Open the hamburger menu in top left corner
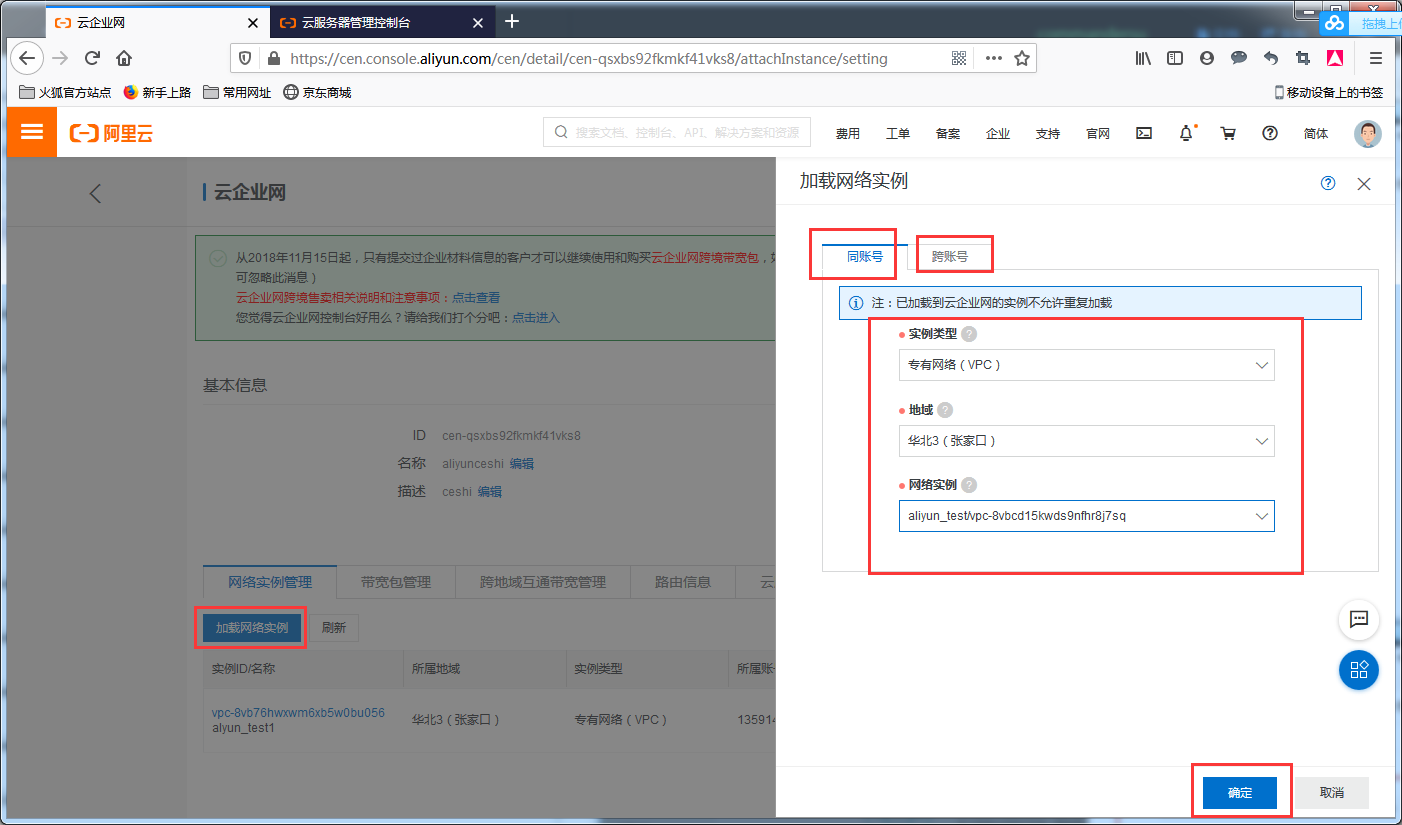The width and height of the screenshot is (1402, 825). click(x=31, y=131)
